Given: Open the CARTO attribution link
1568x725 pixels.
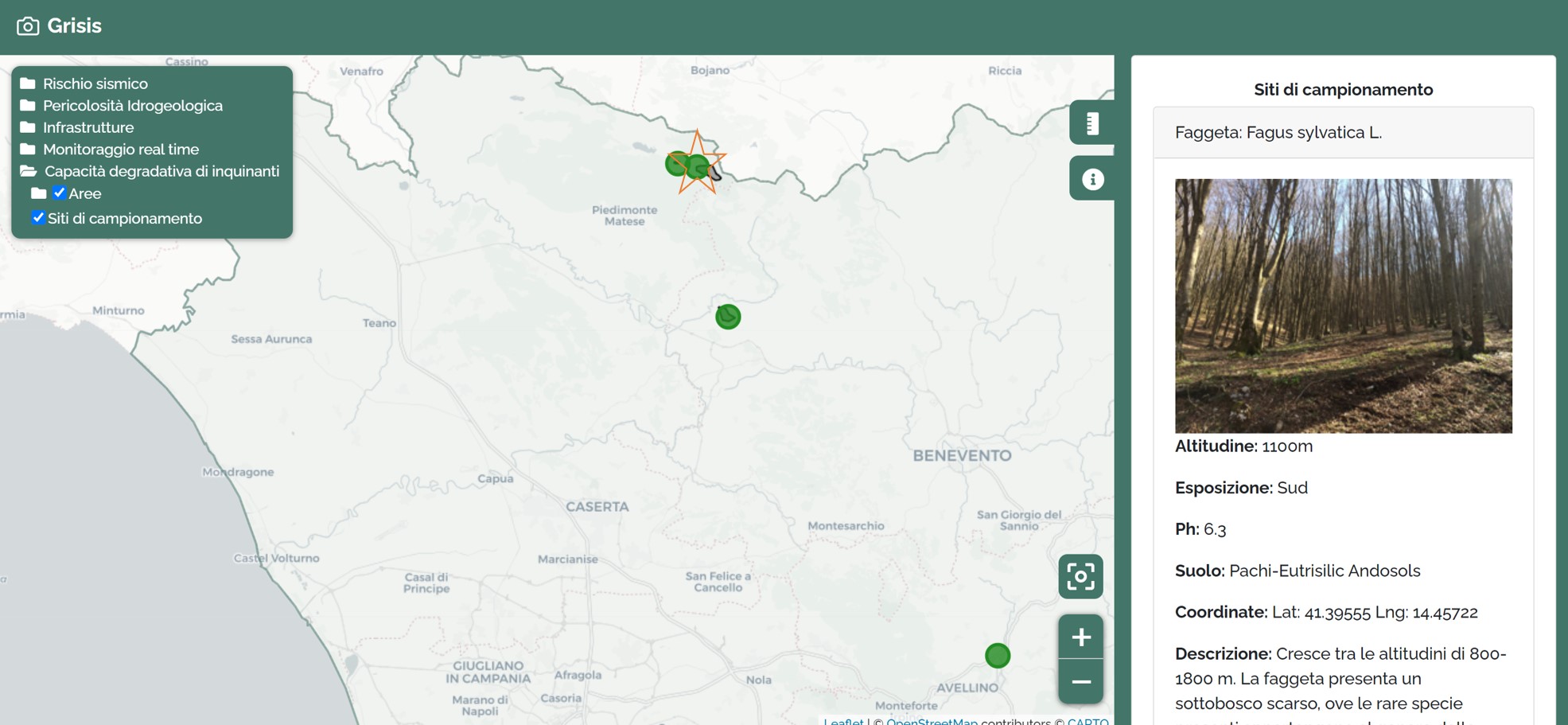Looking at the screenshot, I should point(1087,721).
